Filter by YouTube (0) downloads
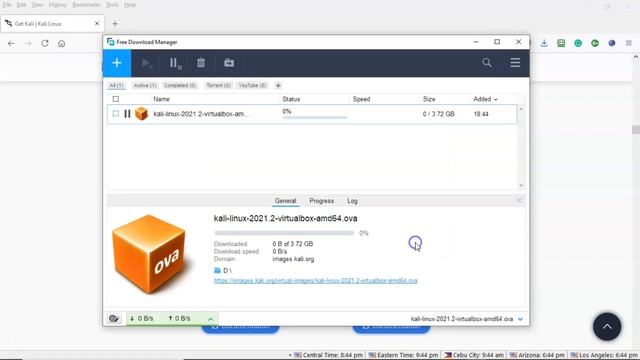Screen dimensions: 640x360 pos(252,85)
